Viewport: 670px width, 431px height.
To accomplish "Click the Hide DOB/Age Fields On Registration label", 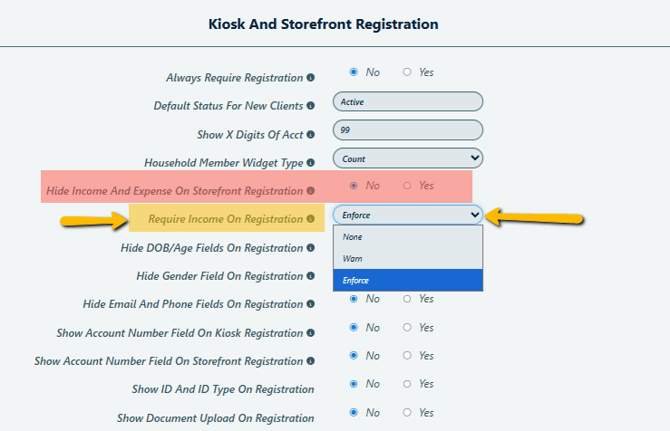I will [212, 248].
